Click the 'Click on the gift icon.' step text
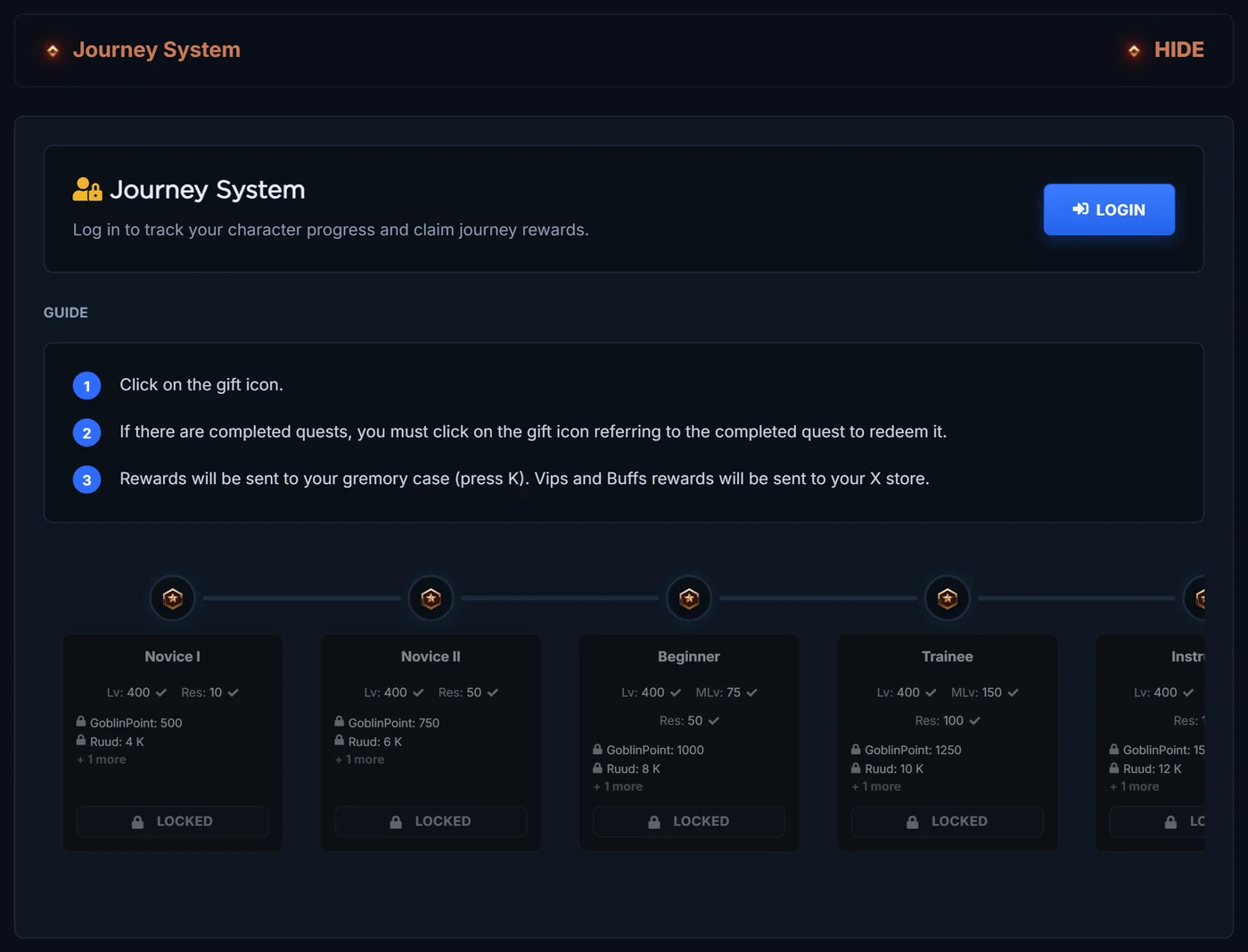This screenshot has height=952, width=1248. click(x=201, y=385)
